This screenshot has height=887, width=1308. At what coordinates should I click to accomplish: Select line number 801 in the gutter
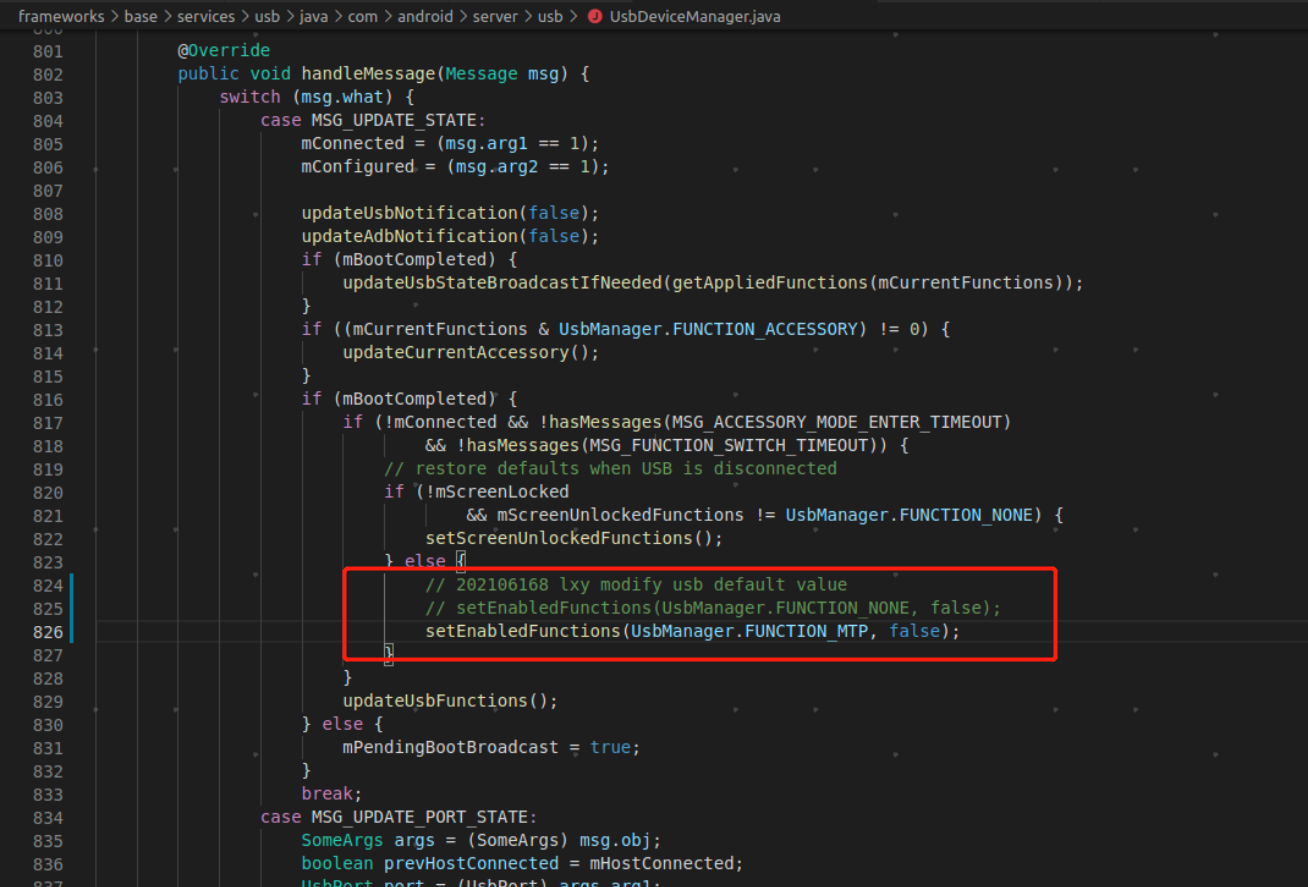pos(47,50)
